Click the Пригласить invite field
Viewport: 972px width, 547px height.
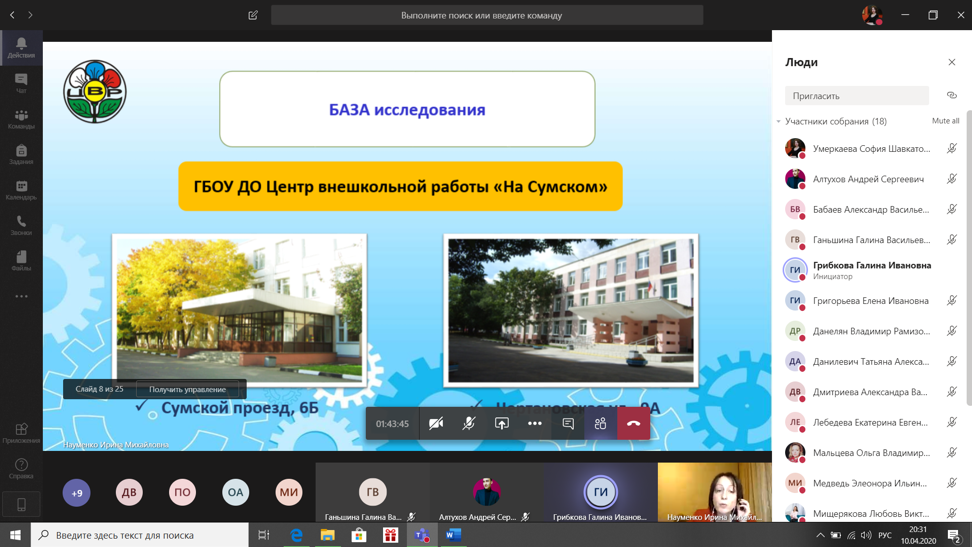[857, 96]
